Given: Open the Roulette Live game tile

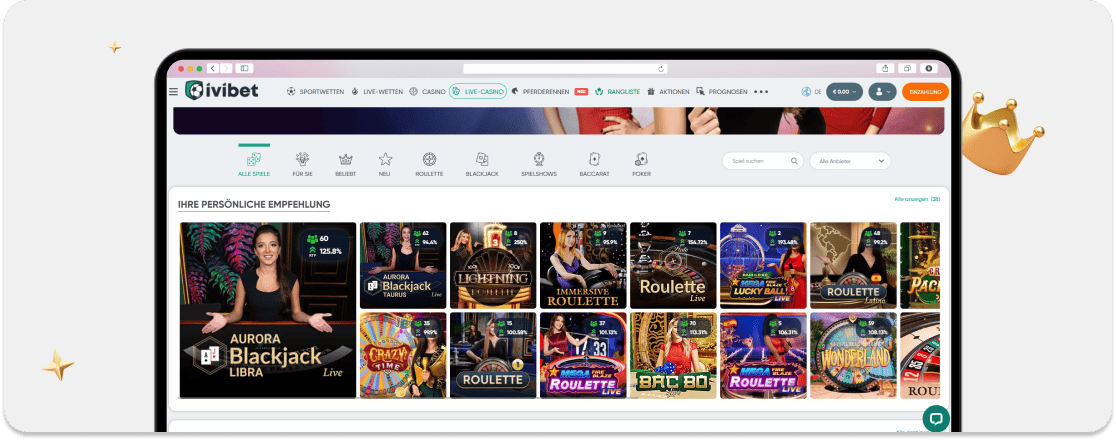Looking at the screenshot, I should click(x=673, y=265).
